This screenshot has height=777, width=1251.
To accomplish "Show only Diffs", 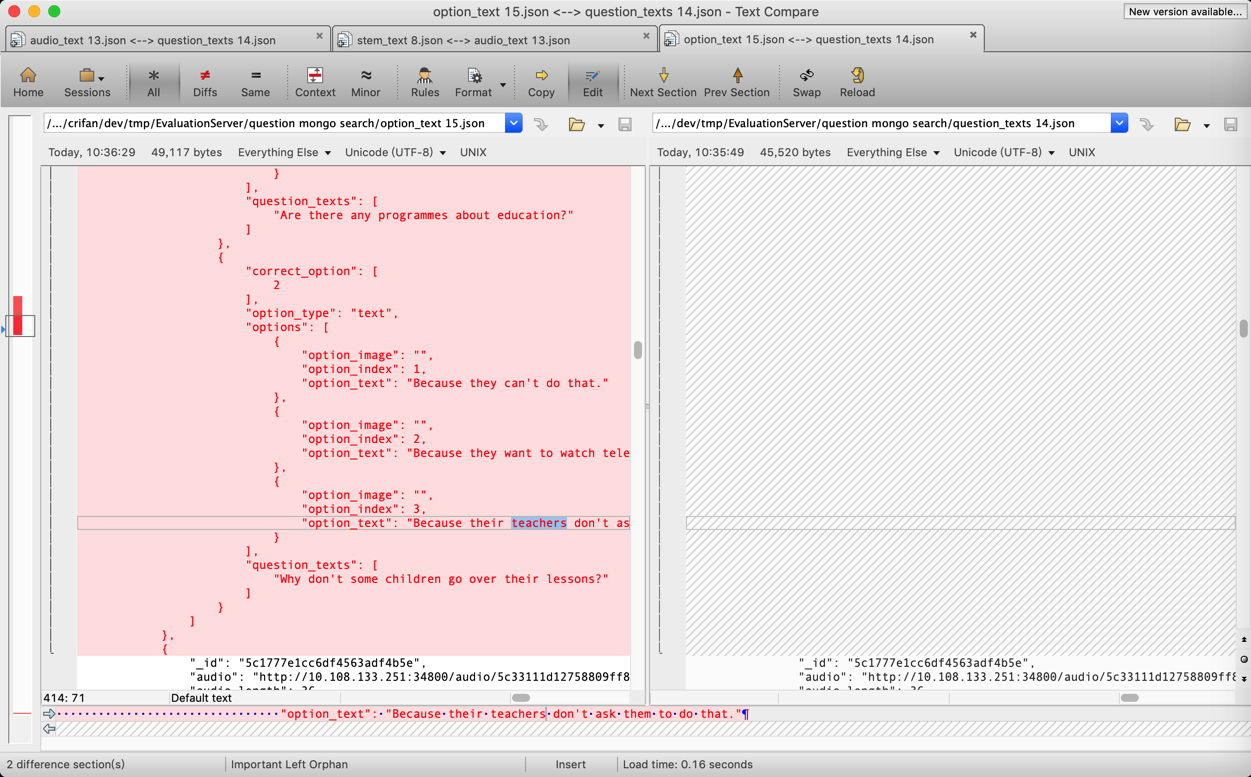I will [205, 82].
